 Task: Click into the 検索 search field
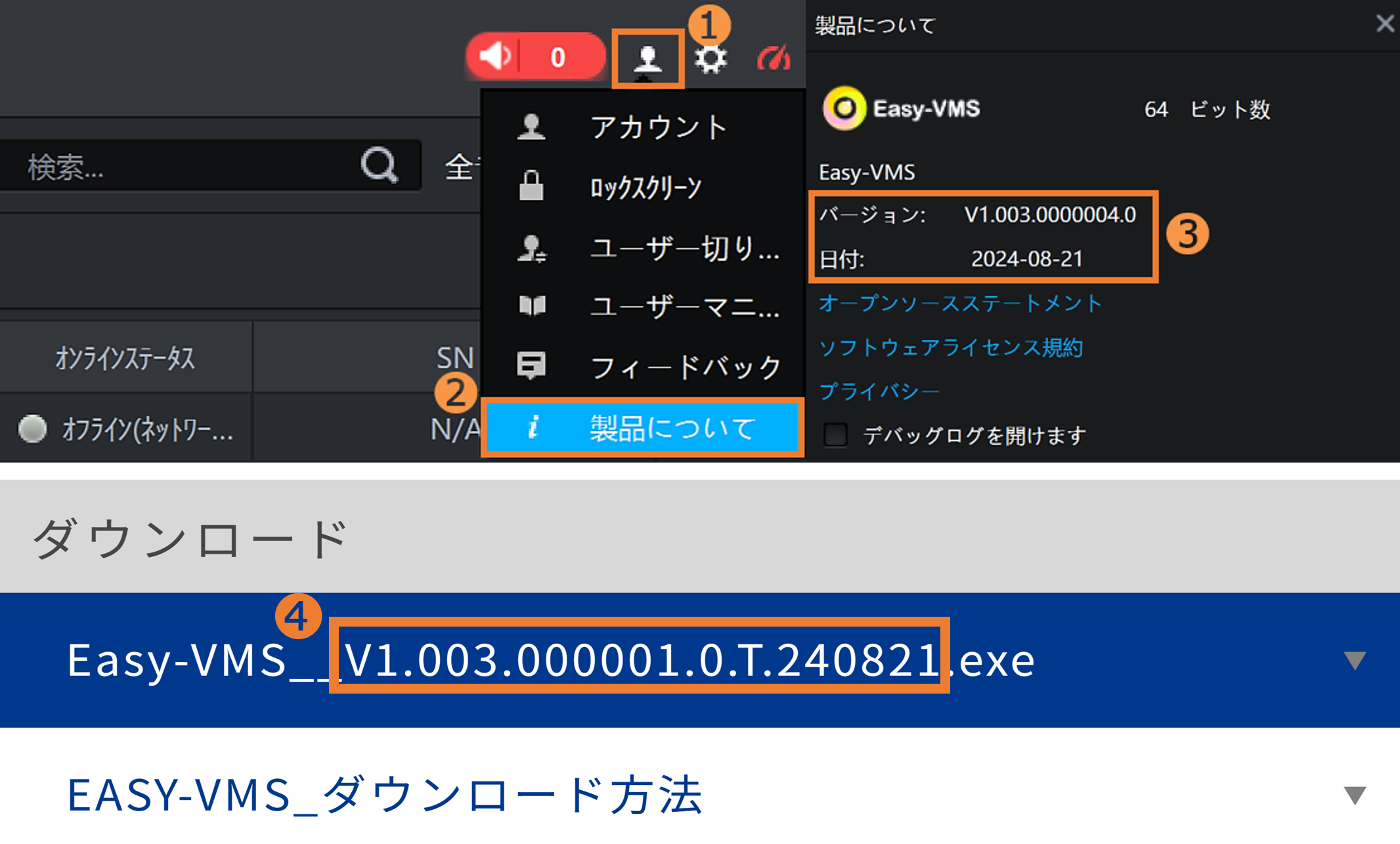coord(184,167)
